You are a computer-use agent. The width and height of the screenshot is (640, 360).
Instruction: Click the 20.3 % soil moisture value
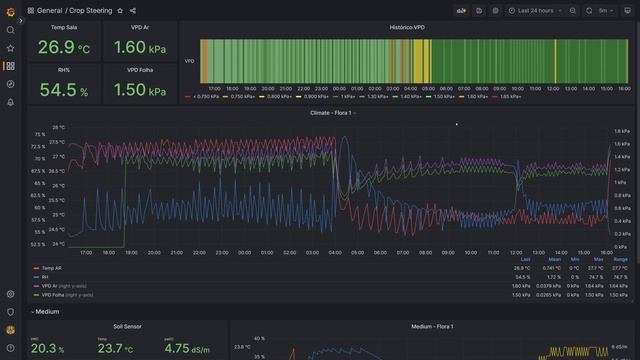tap(47, 349)
